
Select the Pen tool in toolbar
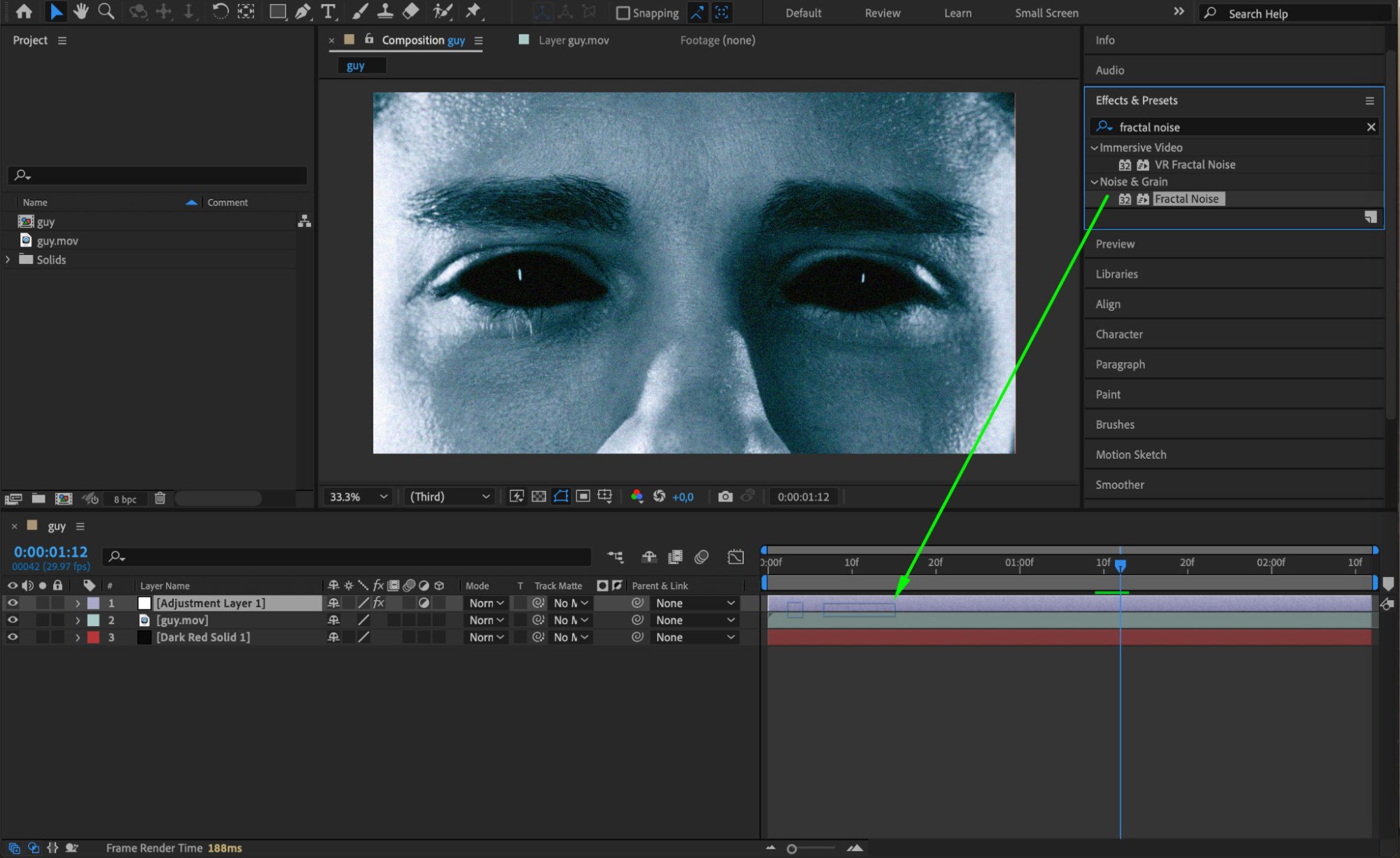coord(303,11)
